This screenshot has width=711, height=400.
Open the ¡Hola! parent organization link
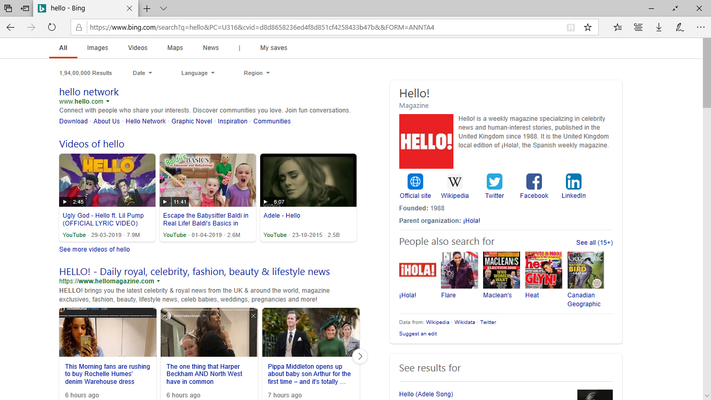tap(472, 221)
